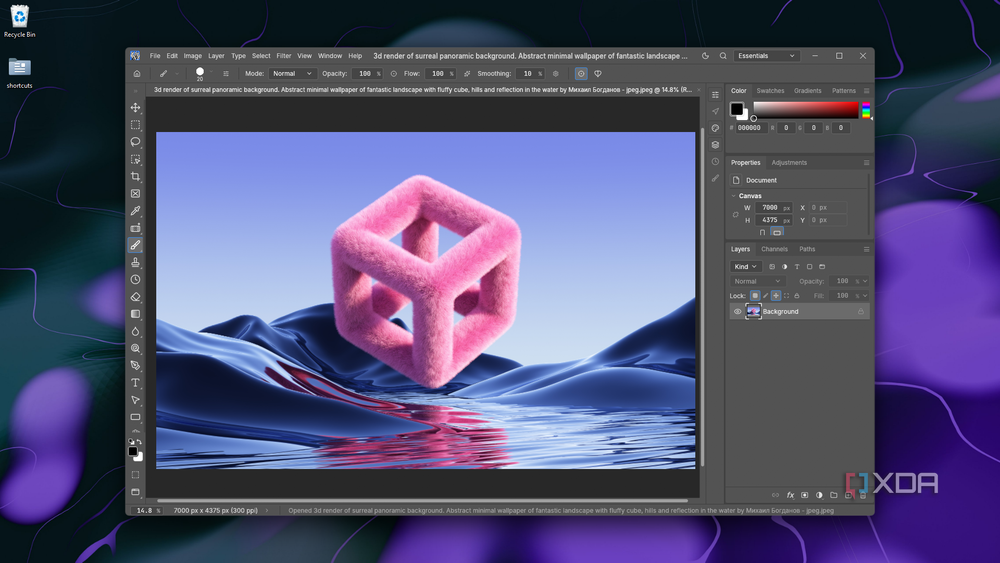Click the foreground color swatch in Color panel
Viewport: 1000px width, 563px height.
point(737,109)
